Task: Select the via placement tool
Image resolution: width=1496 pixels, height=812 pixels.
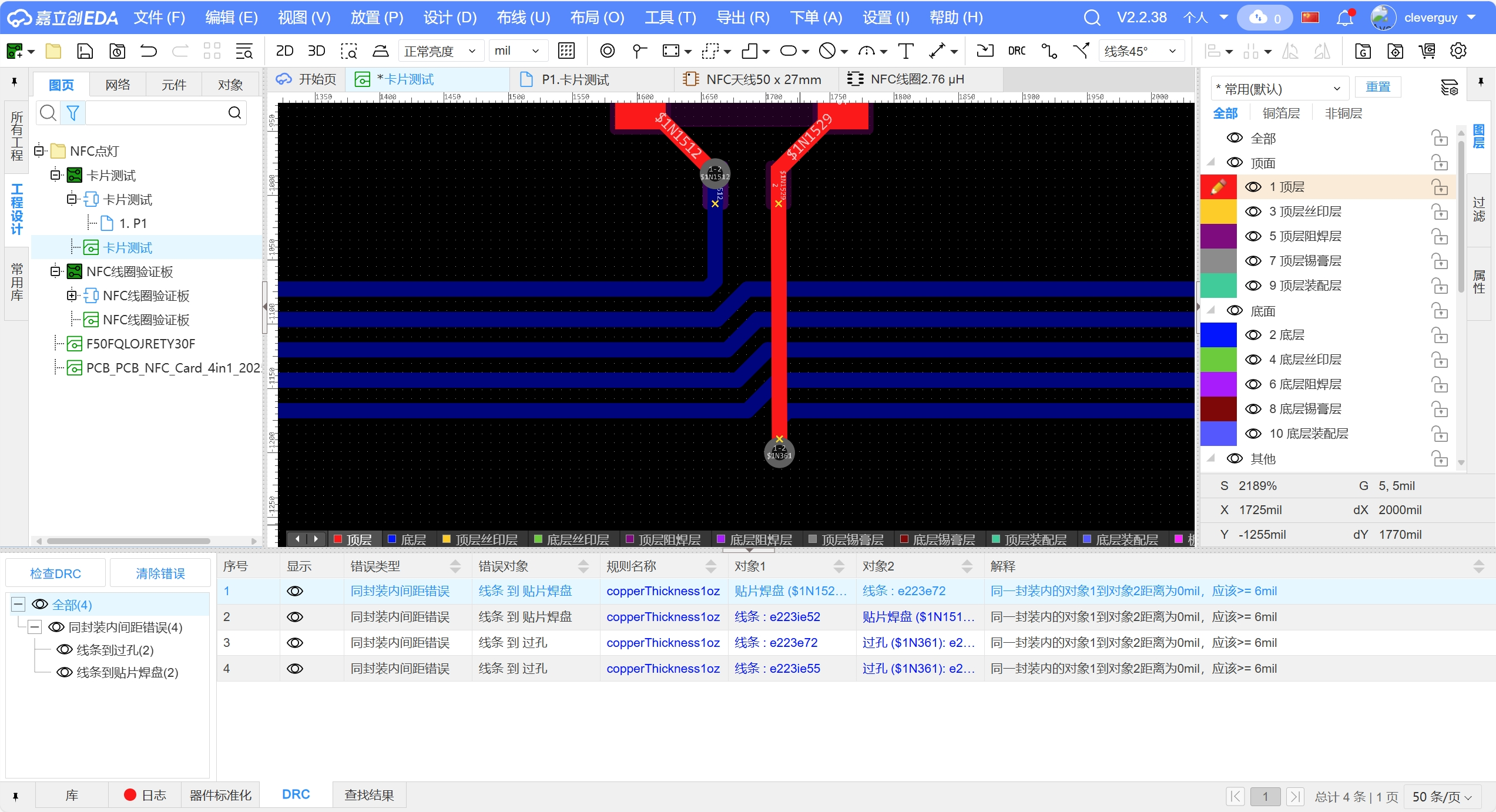Action: [607, 51]
